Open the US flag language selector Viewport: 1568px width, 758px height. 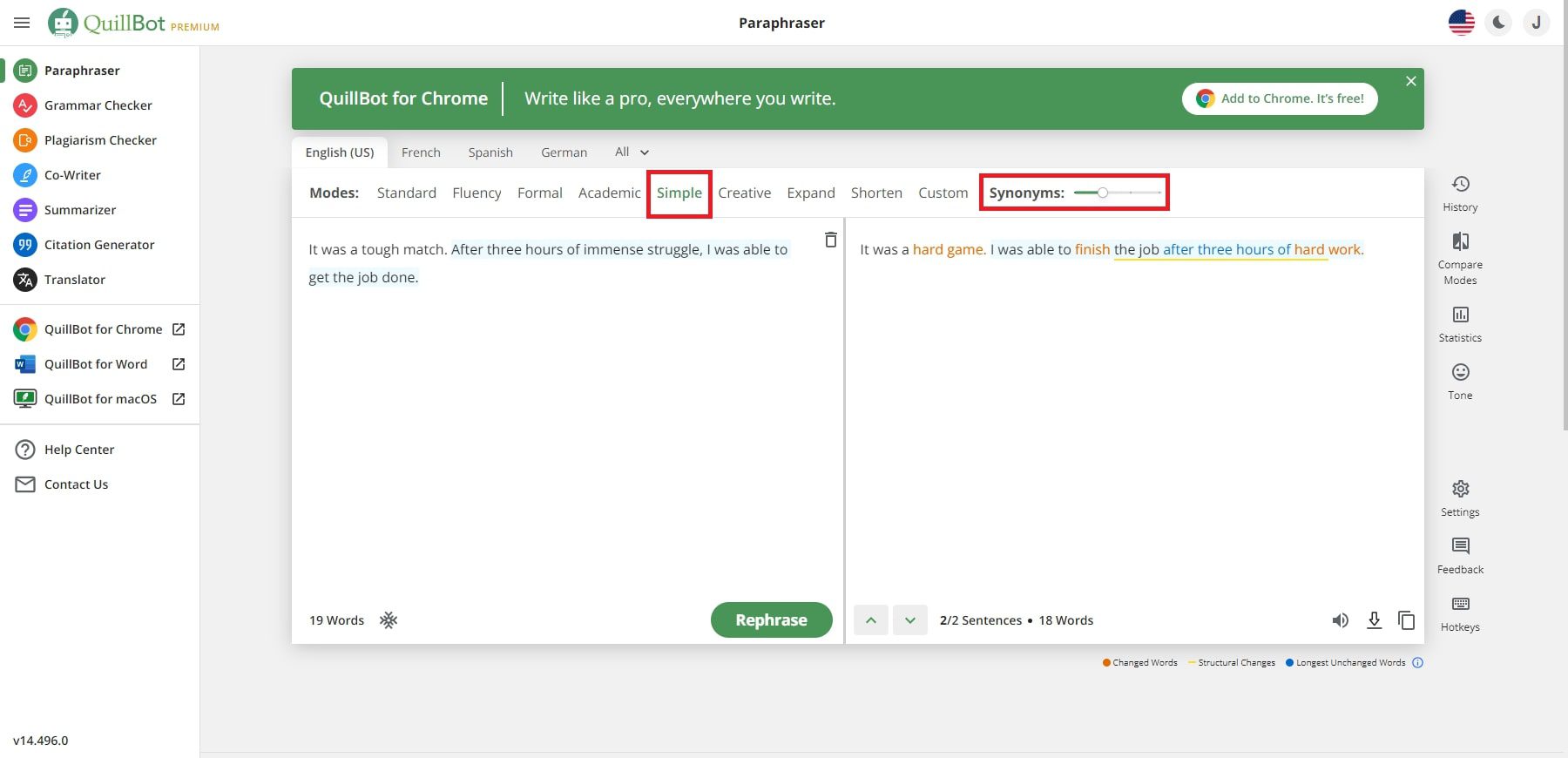(x=1461, y=23)
